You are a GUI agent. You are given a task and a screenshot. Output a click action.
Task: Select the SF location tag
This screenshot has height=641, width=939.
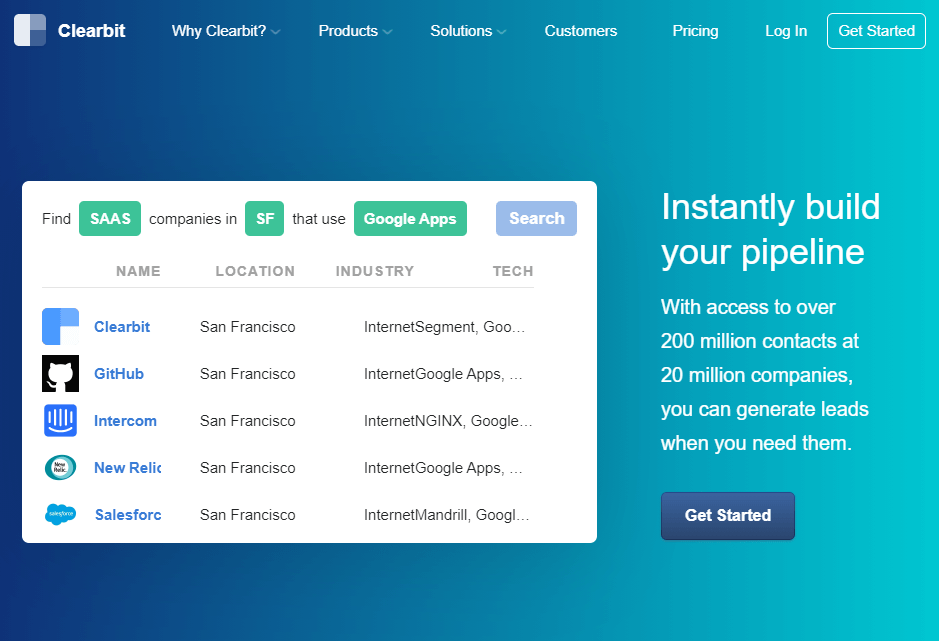pos(264,219)
